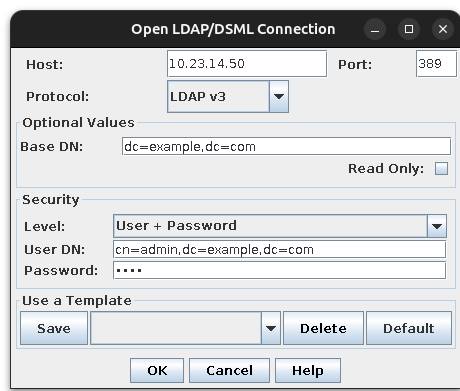Enable the Read Only checkbox
The image size is (460, 391).
pyautogui.click(x=441, y=168)
